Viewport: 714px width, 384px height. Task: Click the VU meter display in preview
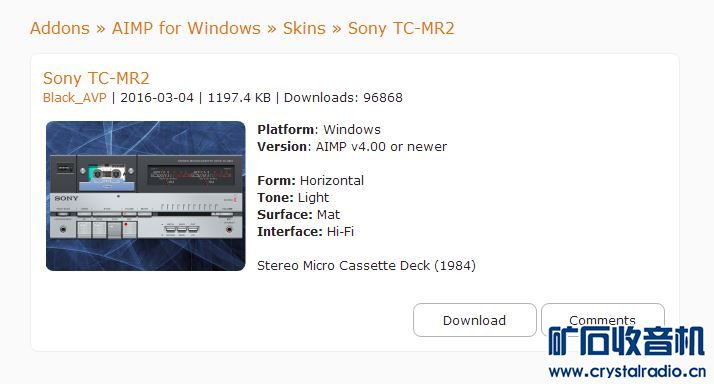point(191,174)
